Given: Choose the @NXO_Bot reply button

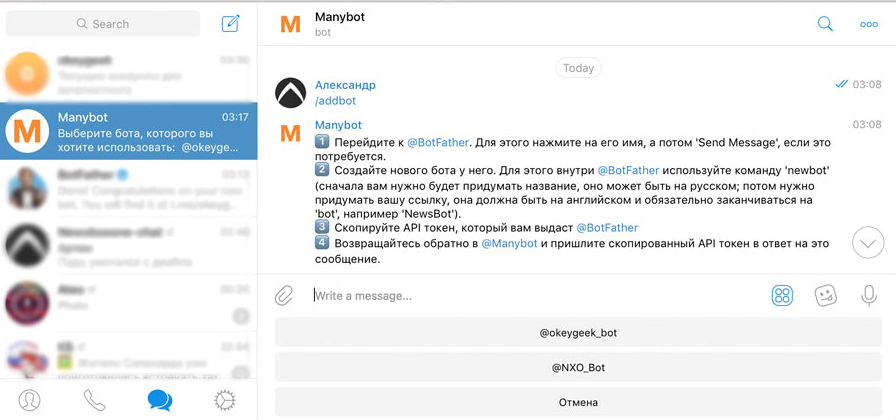Looking at the screenshot, I should point(578,367).
